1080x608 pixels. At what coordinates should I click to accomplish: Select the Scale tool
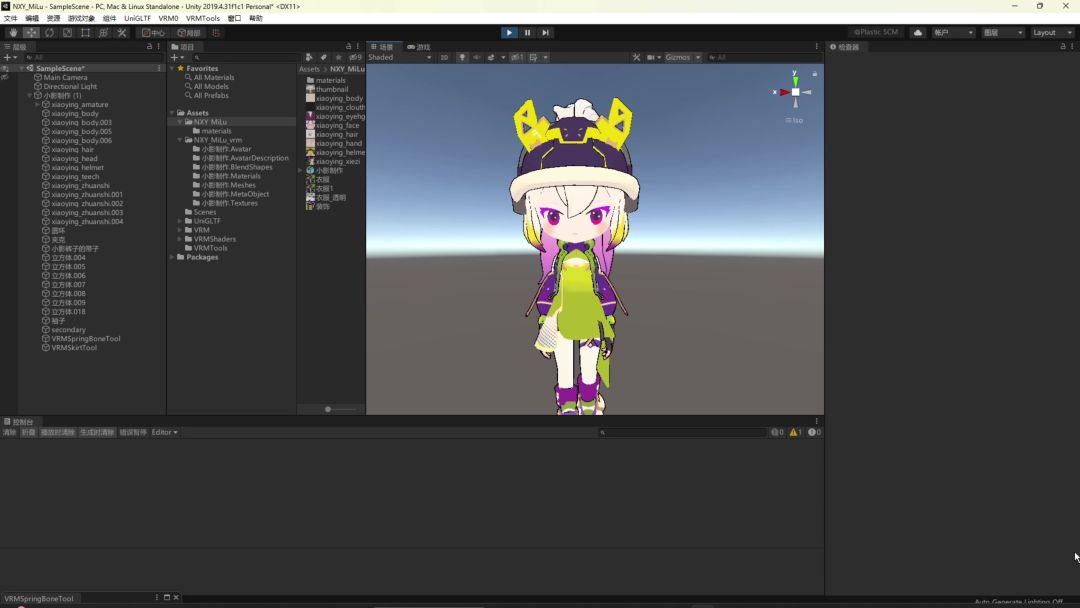pos(67,33)
